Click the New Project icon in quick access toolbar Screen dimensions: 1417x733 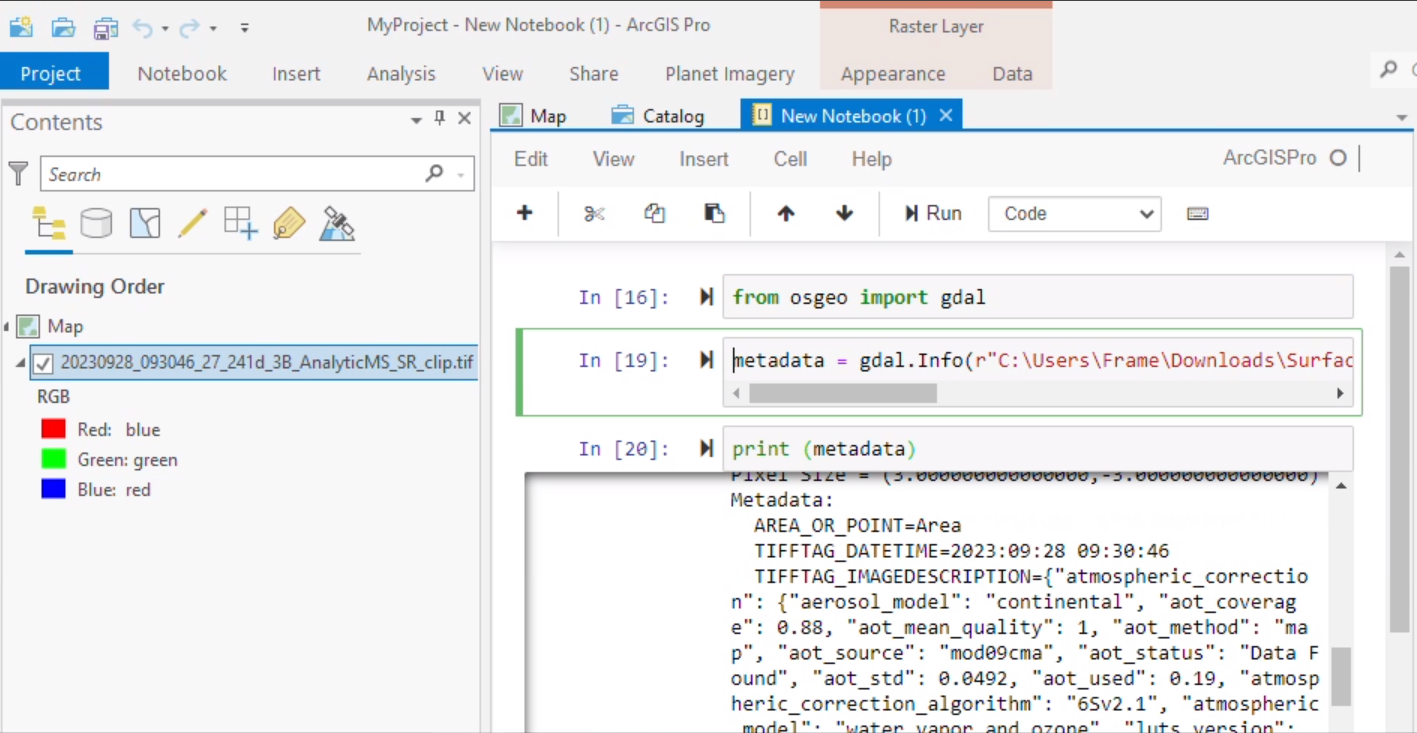click(20, 27)
